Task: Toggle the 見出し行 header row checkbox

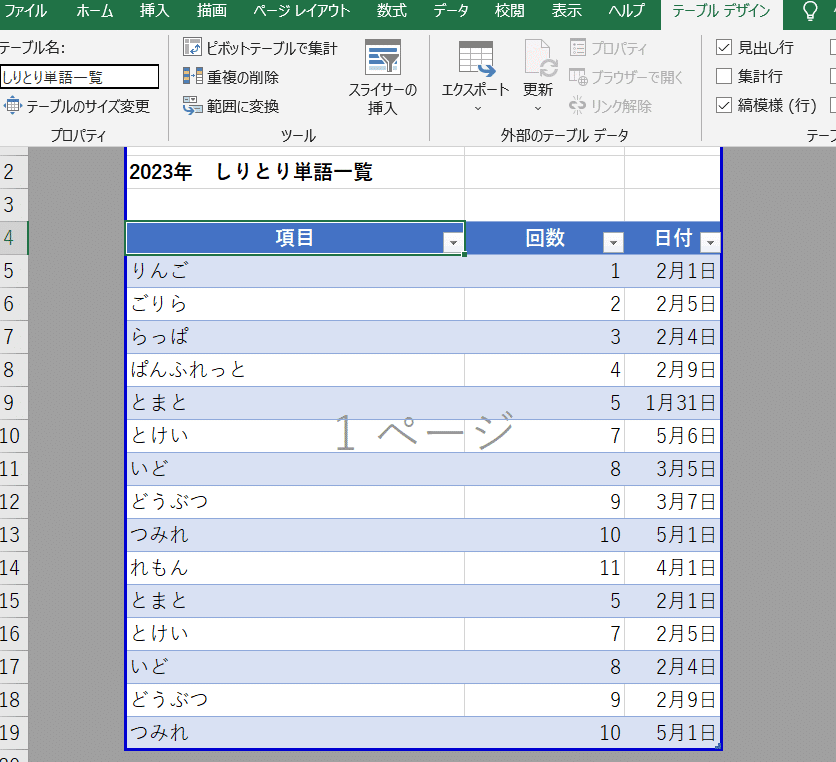Action: [x=724, y=47]
